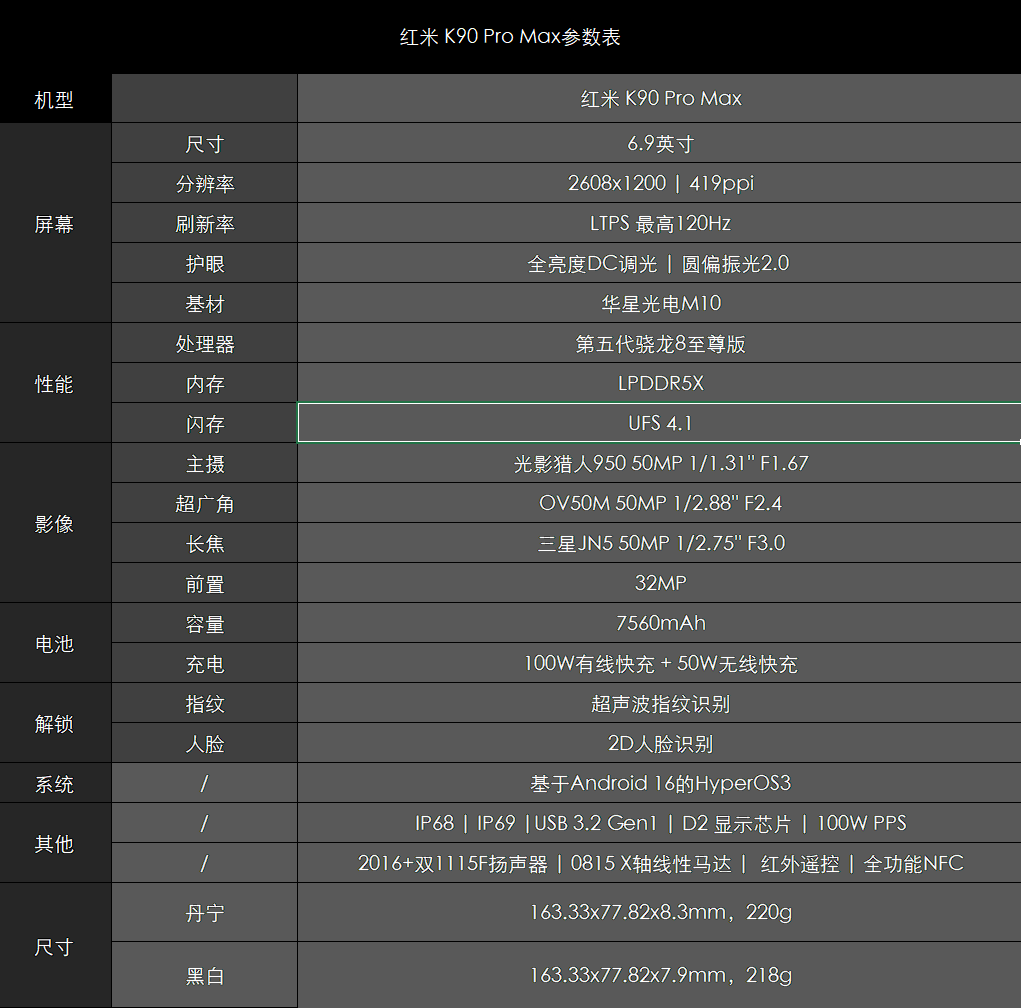Click the 机型 header cell

click(54, 99)
